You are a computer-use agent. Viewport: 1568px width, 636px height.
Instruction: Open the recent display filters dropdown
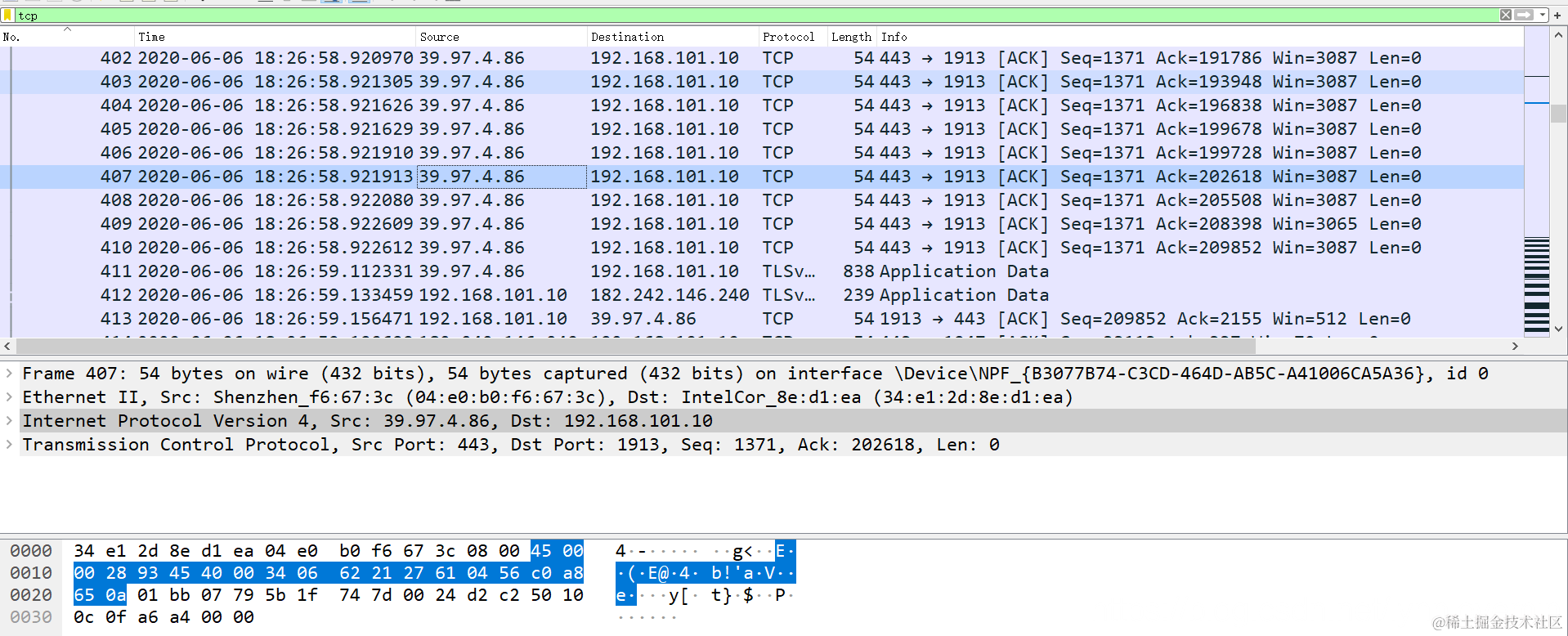1542,15
